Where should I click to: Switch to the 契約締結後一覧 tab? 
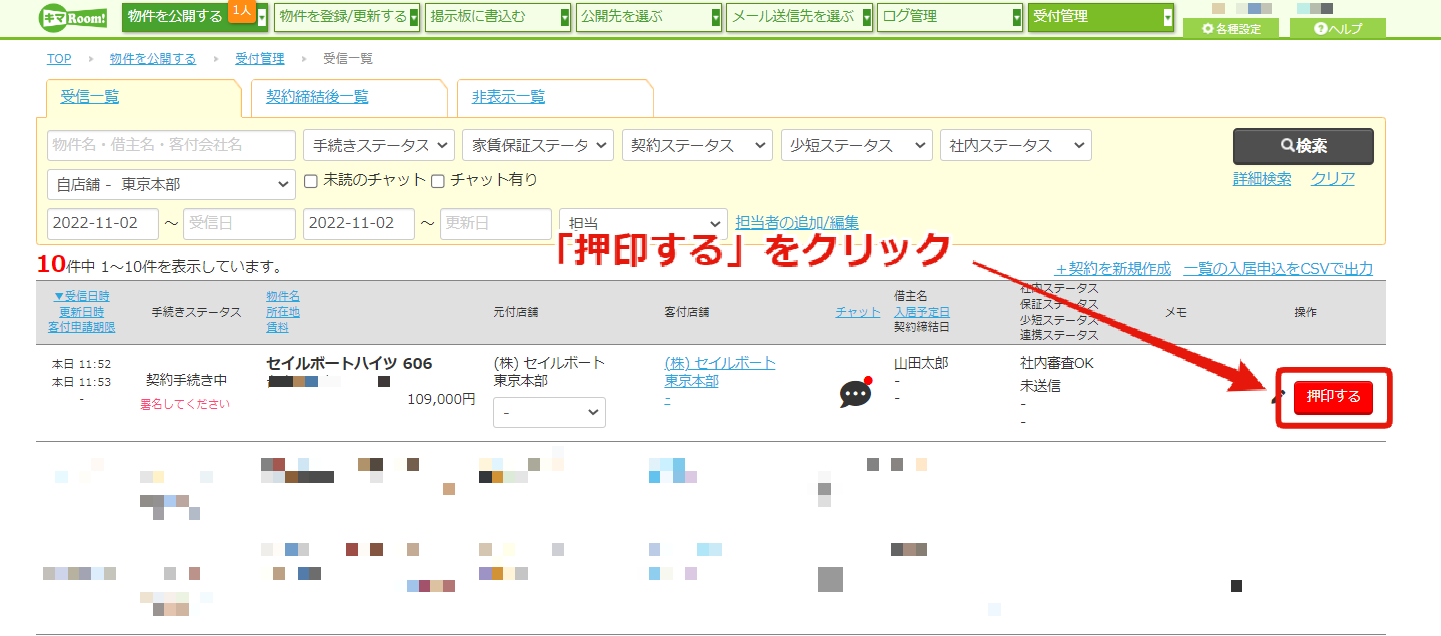(317, 97)
